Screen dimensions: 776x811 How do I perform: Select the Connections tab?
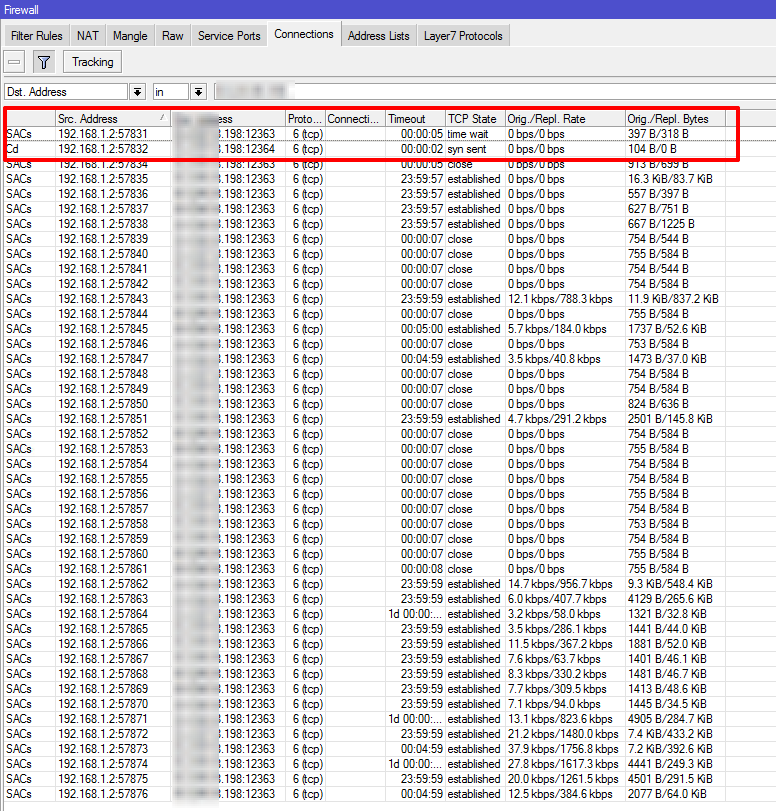(304, 34)
